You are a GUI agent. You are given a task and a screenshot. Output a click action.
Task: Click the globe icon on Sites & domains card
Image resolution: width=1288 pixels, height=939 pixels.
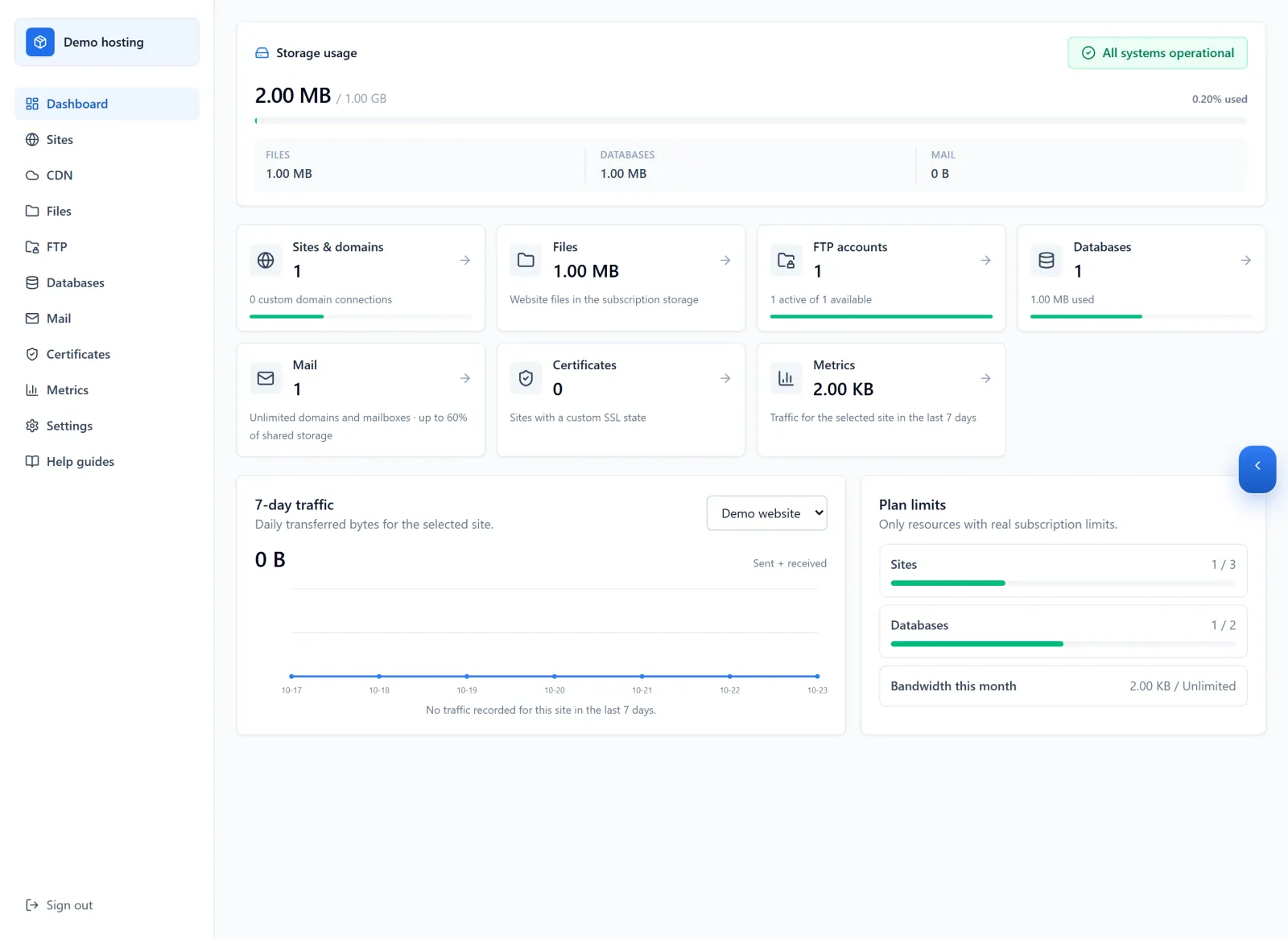pyautogui.click(x=266, y=260)
